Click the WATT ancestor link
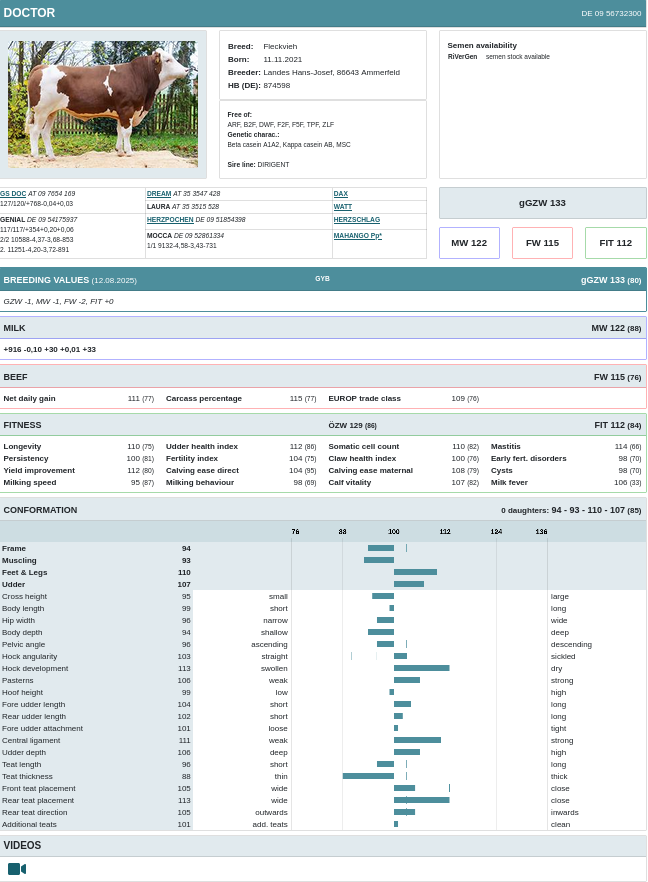 pos(343,207)
